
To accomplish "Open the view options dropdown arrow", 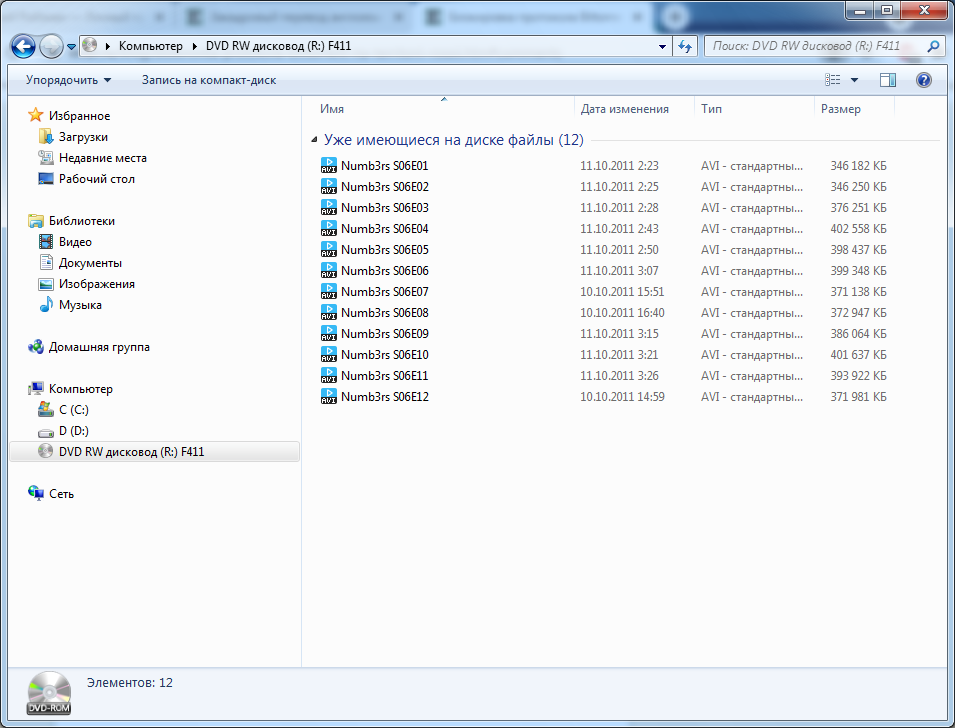I will click(x=854, y=80).
